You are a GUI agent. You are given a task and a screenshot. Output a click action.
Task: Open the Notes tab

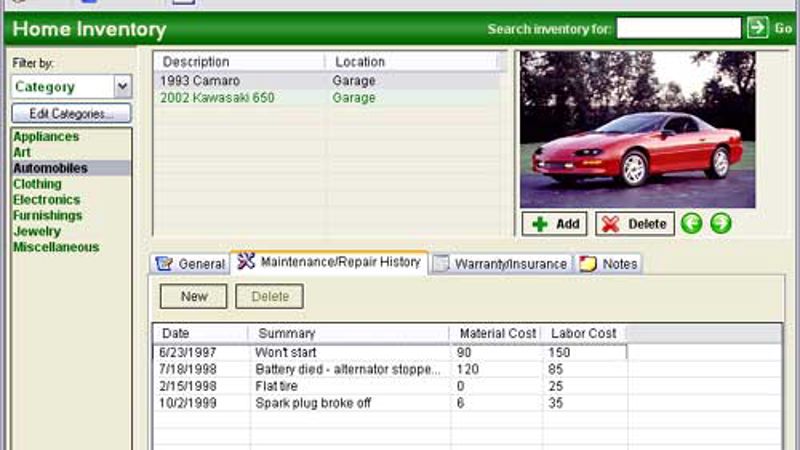[x=609, y=264]
